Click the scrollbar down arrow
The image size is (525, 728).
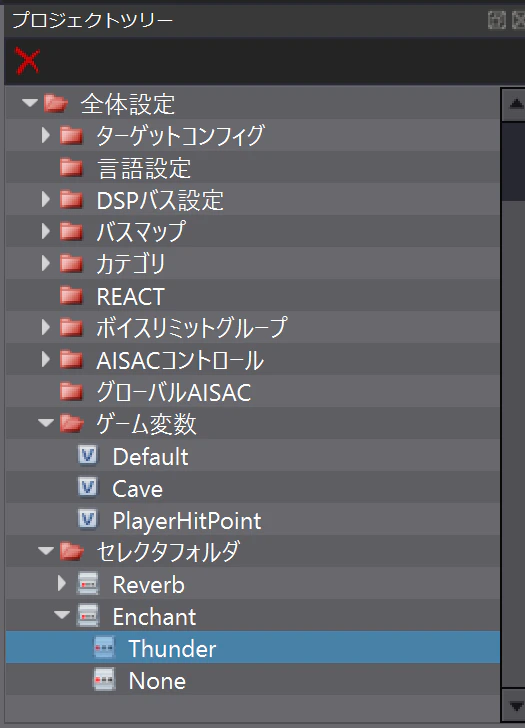514,706
